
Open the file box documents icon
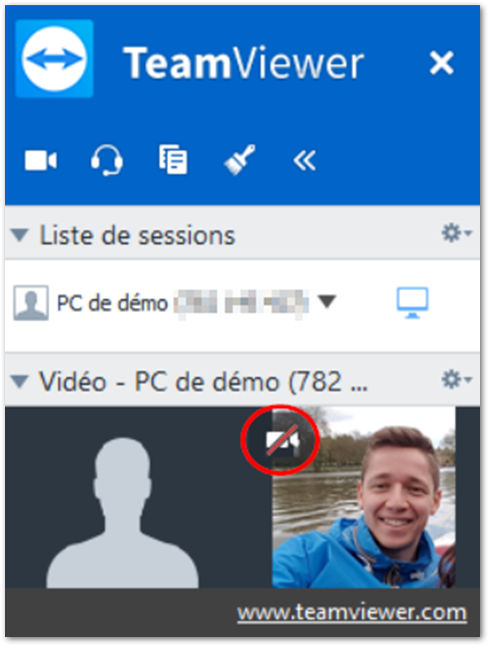click(x=173, y=159)
